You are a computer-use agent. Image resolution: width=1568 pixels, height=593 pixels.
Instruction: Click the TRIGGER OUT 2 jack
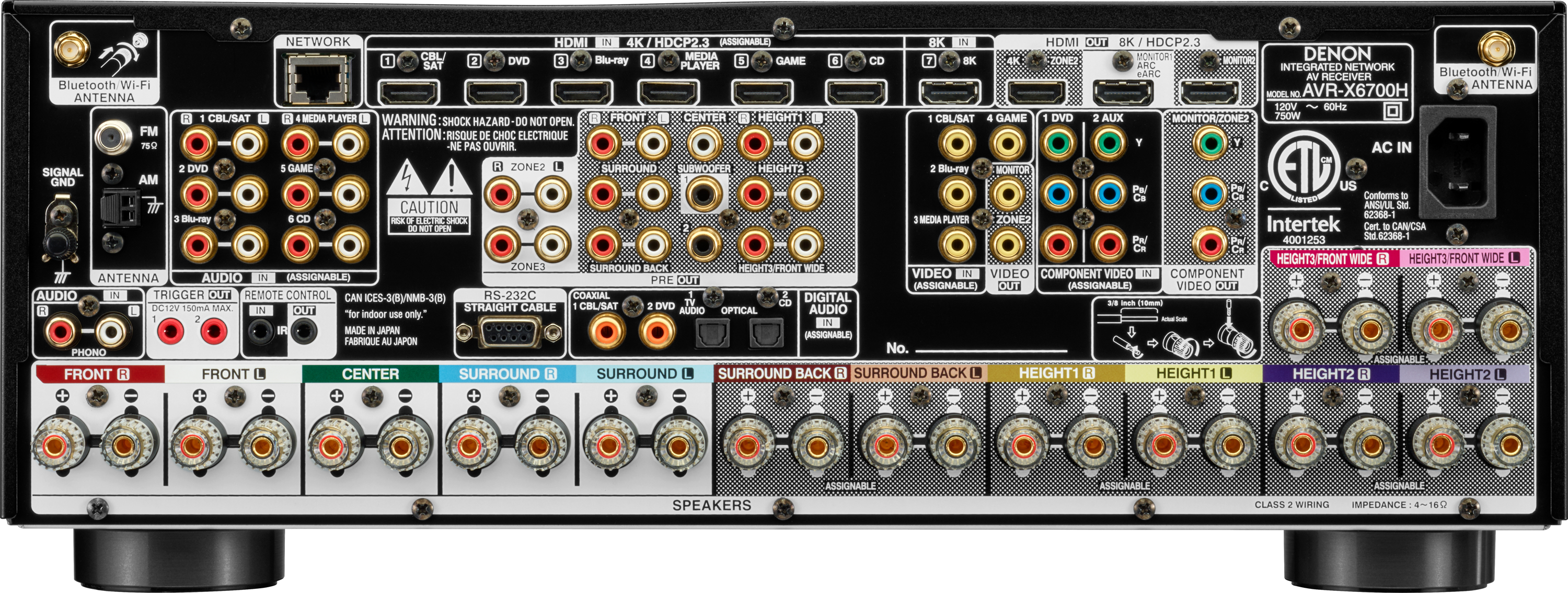point(213,331)
